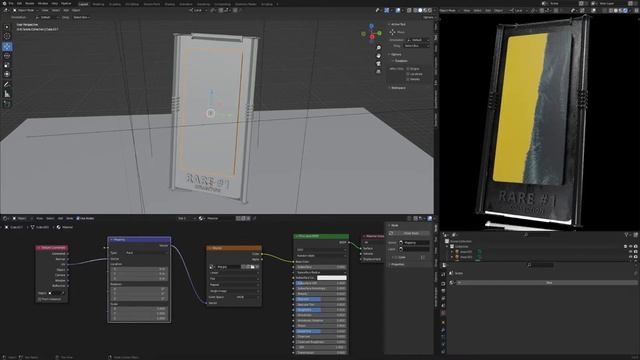Adjust Roughness slider on Principled BSDF node

(321, 310)
